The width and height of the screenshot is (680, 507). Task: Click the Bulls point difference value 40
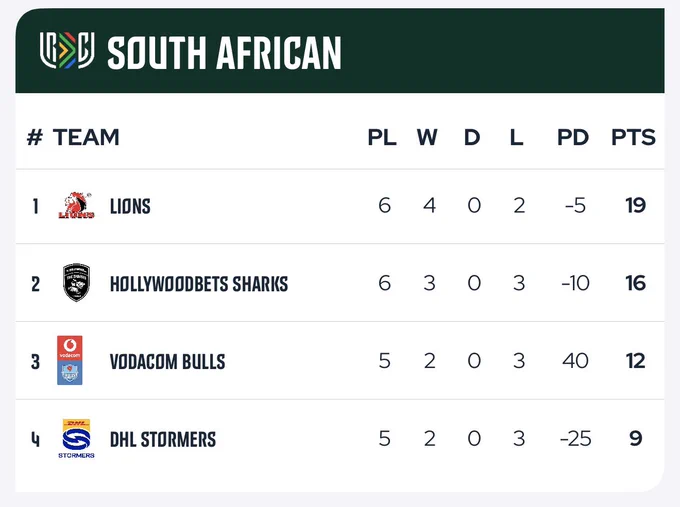tap(575, 361)
